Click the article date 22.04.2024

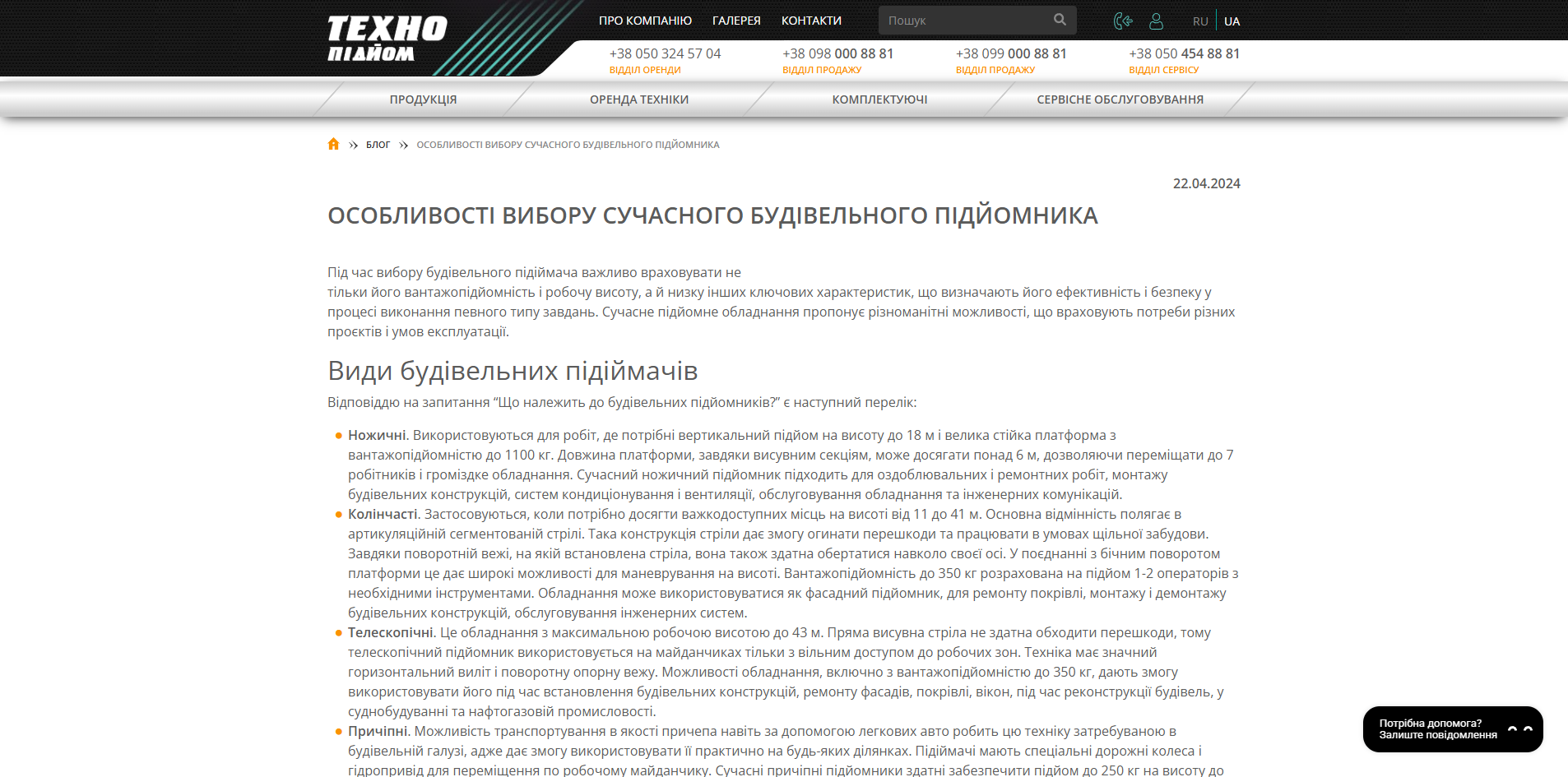click(1206, 183)
